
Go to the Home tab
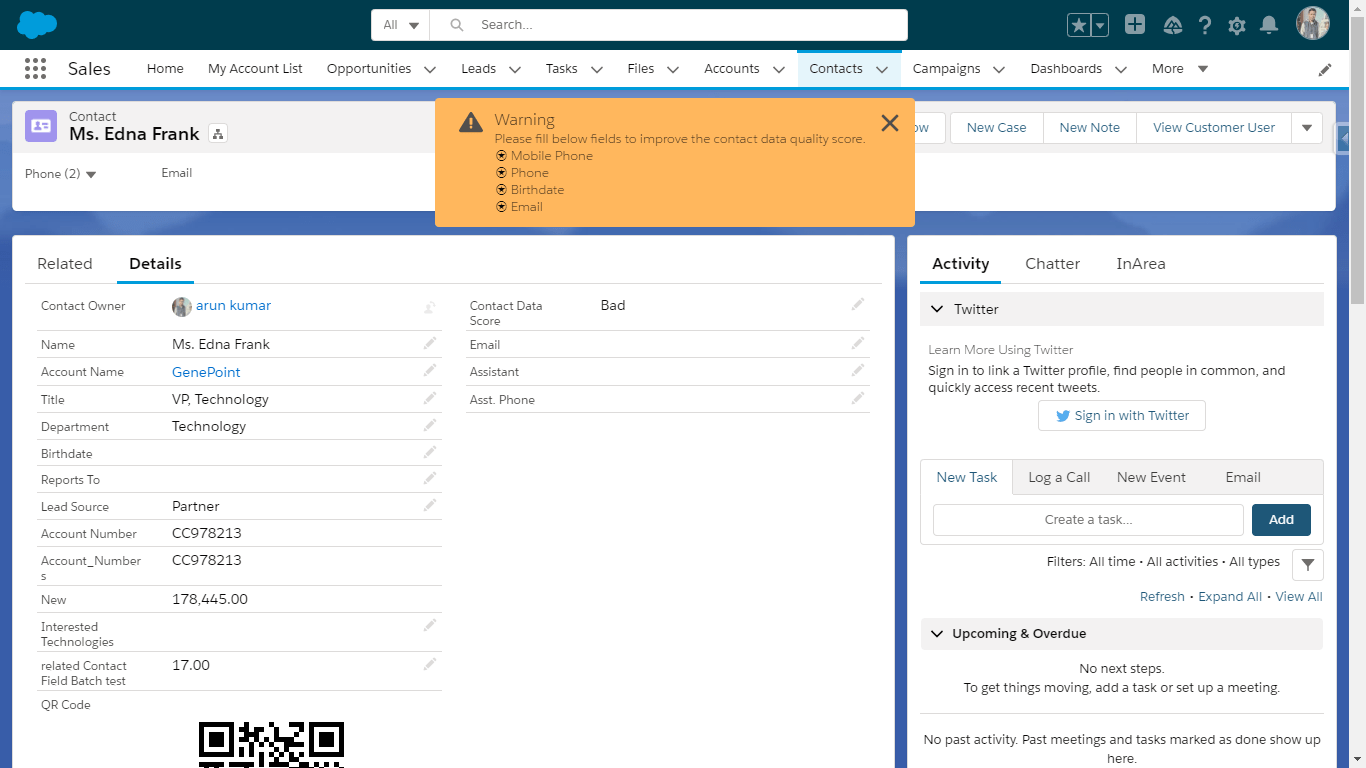(165, 69)
